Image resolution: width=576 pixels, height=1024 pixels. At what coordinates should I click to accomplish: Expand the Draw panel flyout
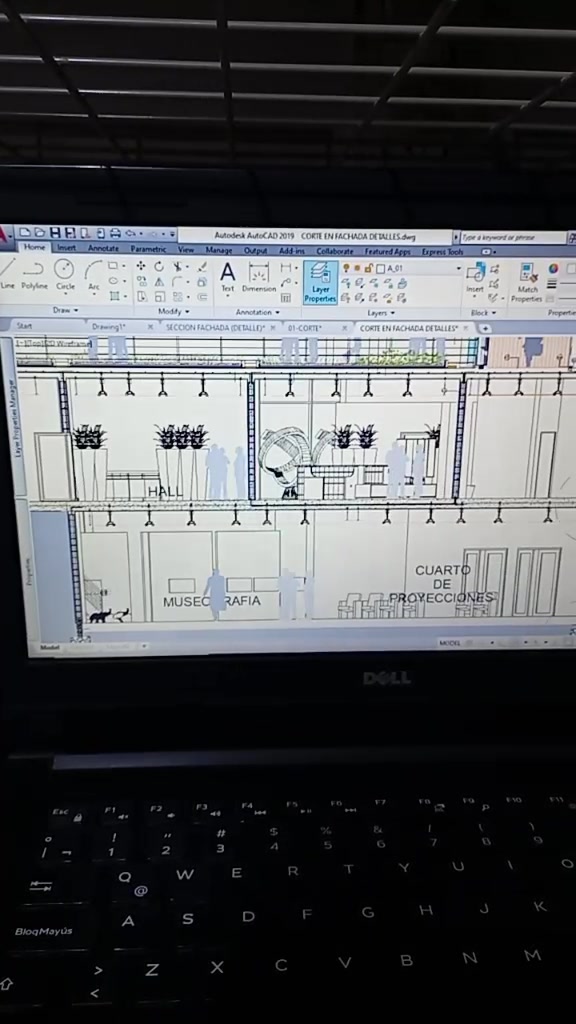pos(65,310)
